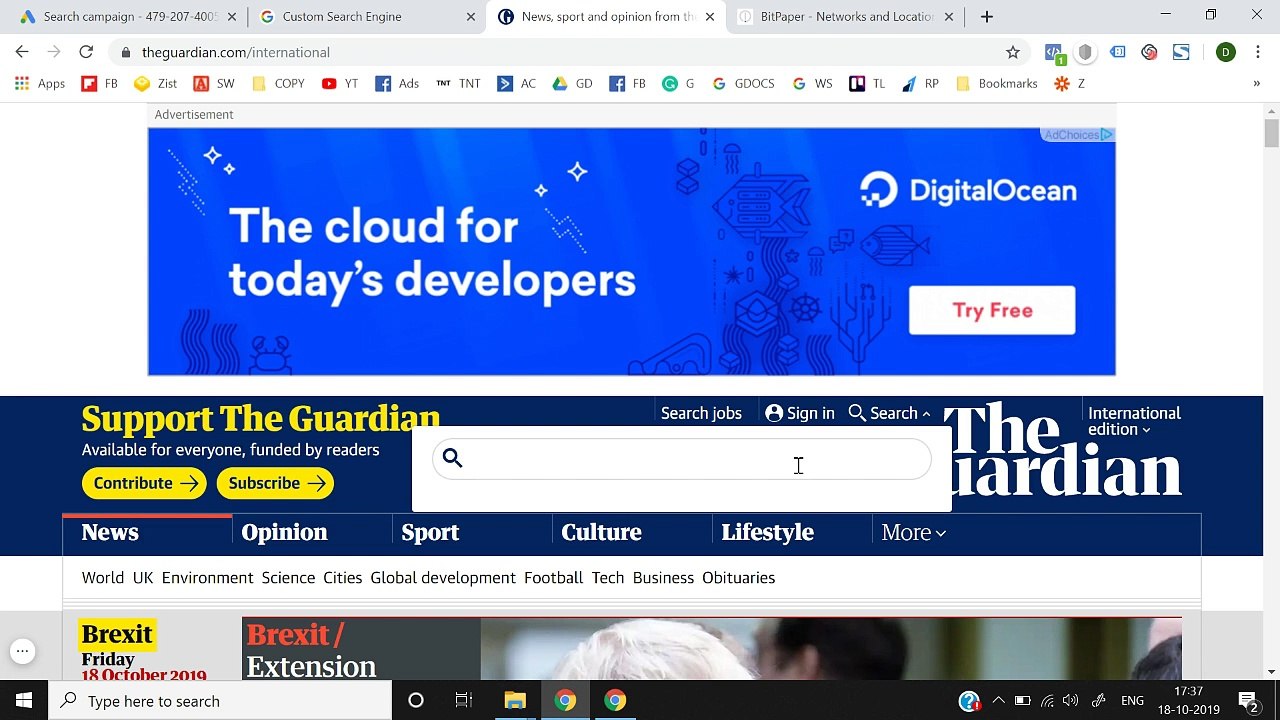Open the News section tab

pos(110,533)
